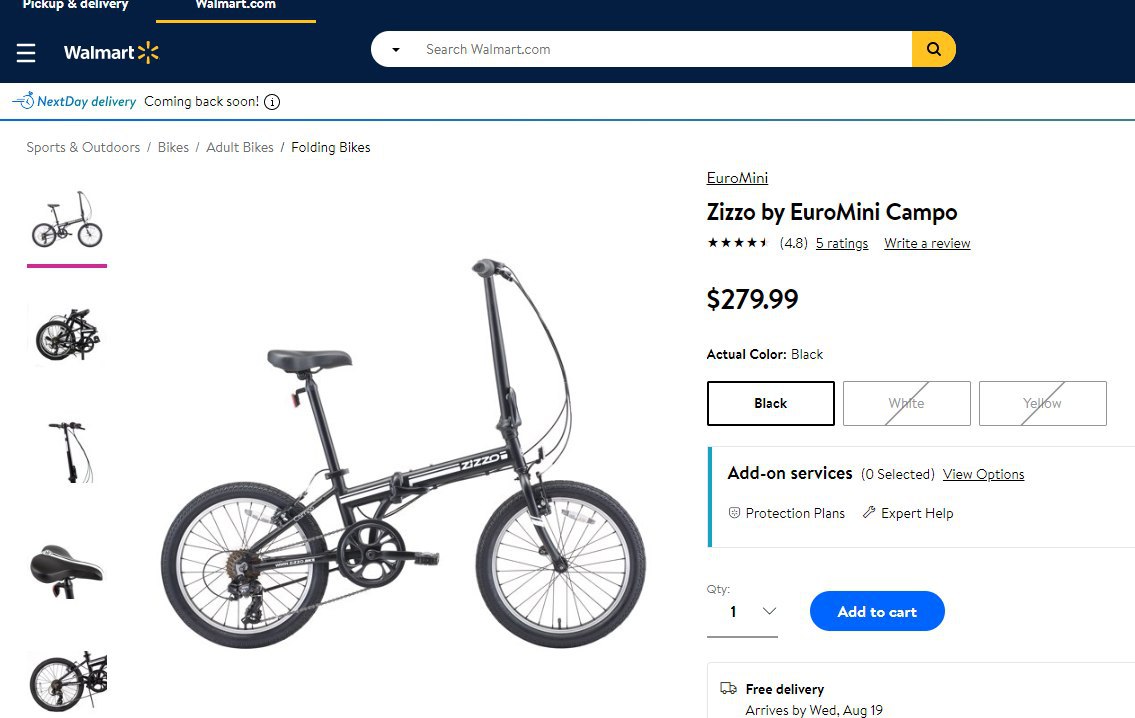This screenshot has height=718, width=1135.
Task: Switch to Pickup & delivery tab
Action: click(75, 6)
